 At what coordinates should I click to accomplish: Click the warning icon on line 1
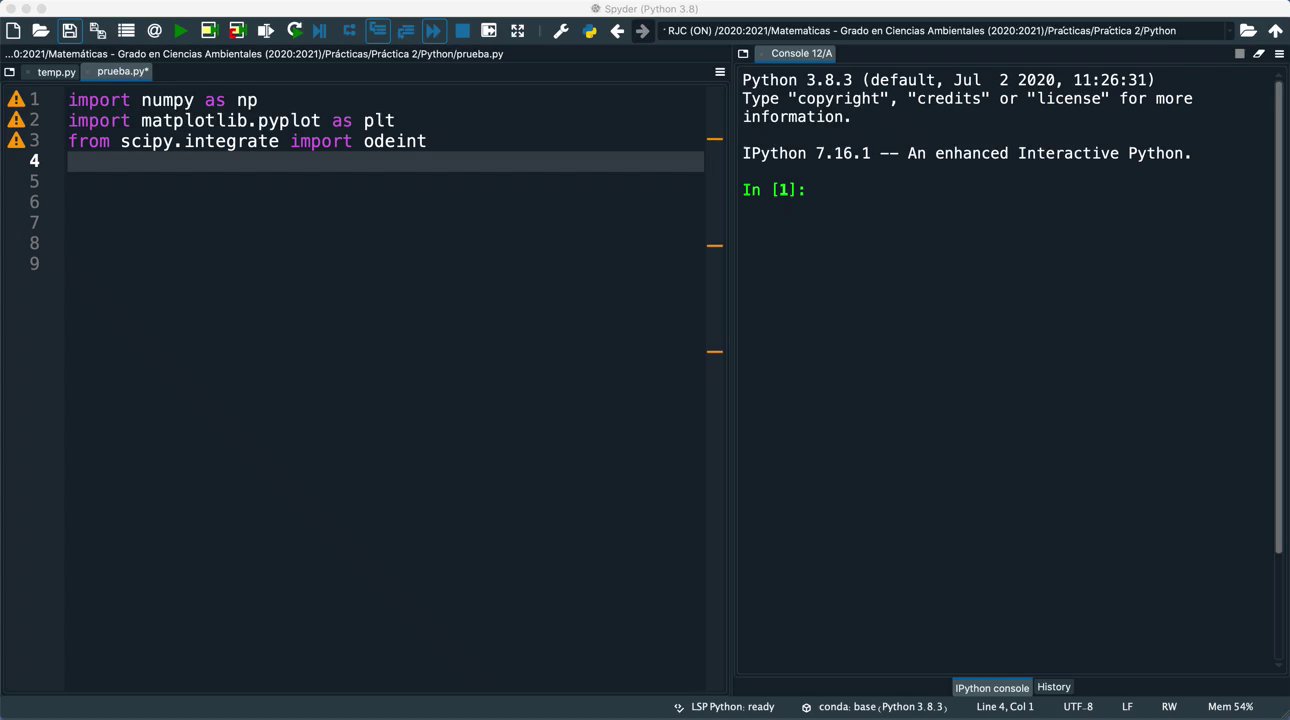click(x=16, y=99)
